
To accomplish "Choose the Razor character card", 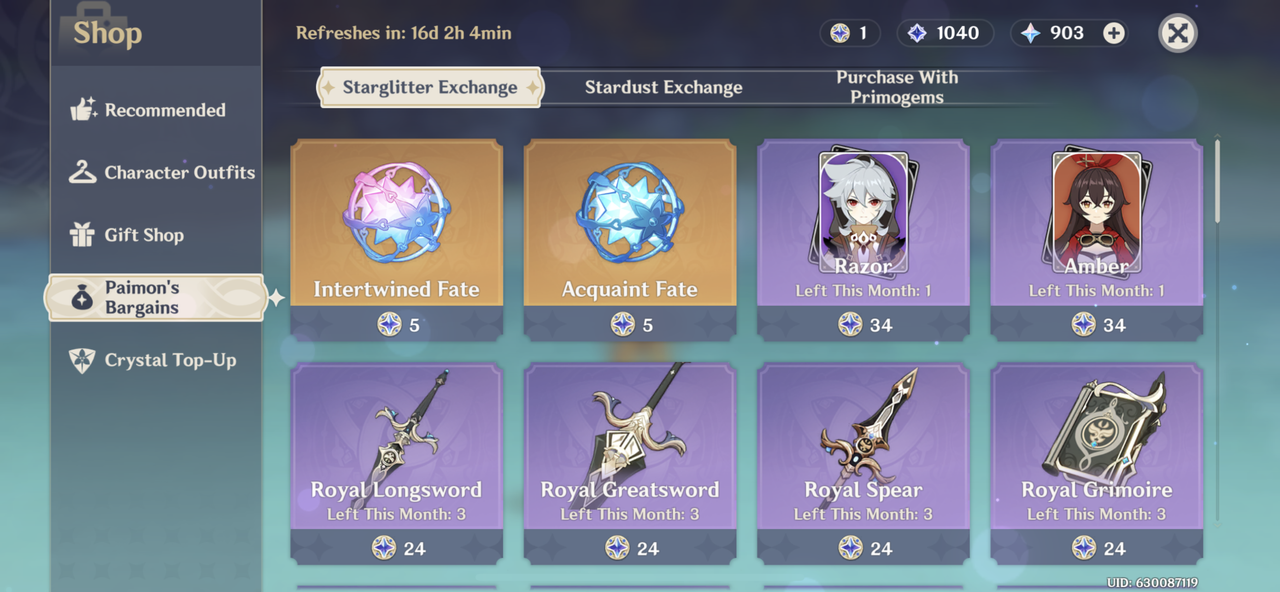I will click(863, 240).
